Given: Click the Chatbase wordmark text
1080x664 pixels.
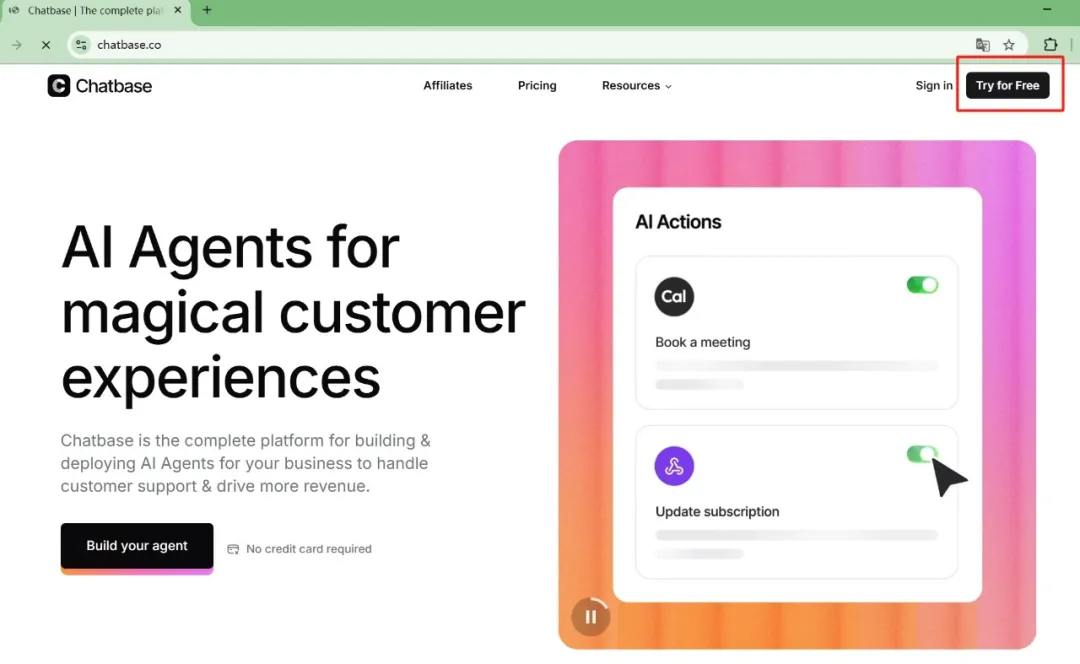Looking at the screenshot, I should [x=114, y=86].
